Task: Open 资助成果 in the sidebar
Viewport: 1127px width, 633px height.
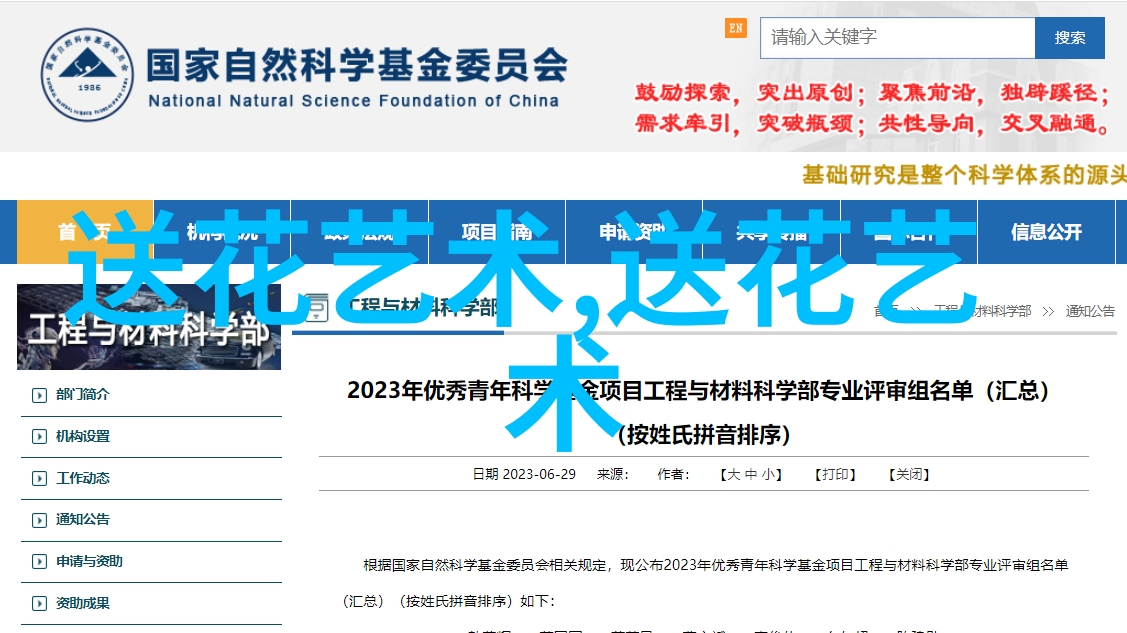Action: point(83,603)
